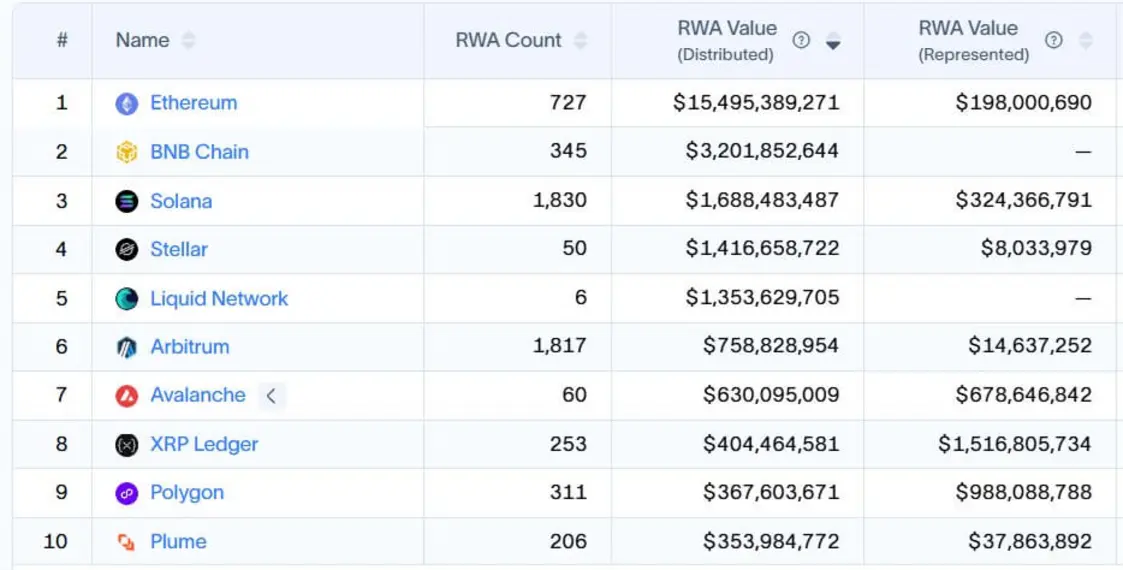Sort table by Name column arrows
Image resolution: width=1123 pixels, height=570 pixels.
(x=188, y=40)
